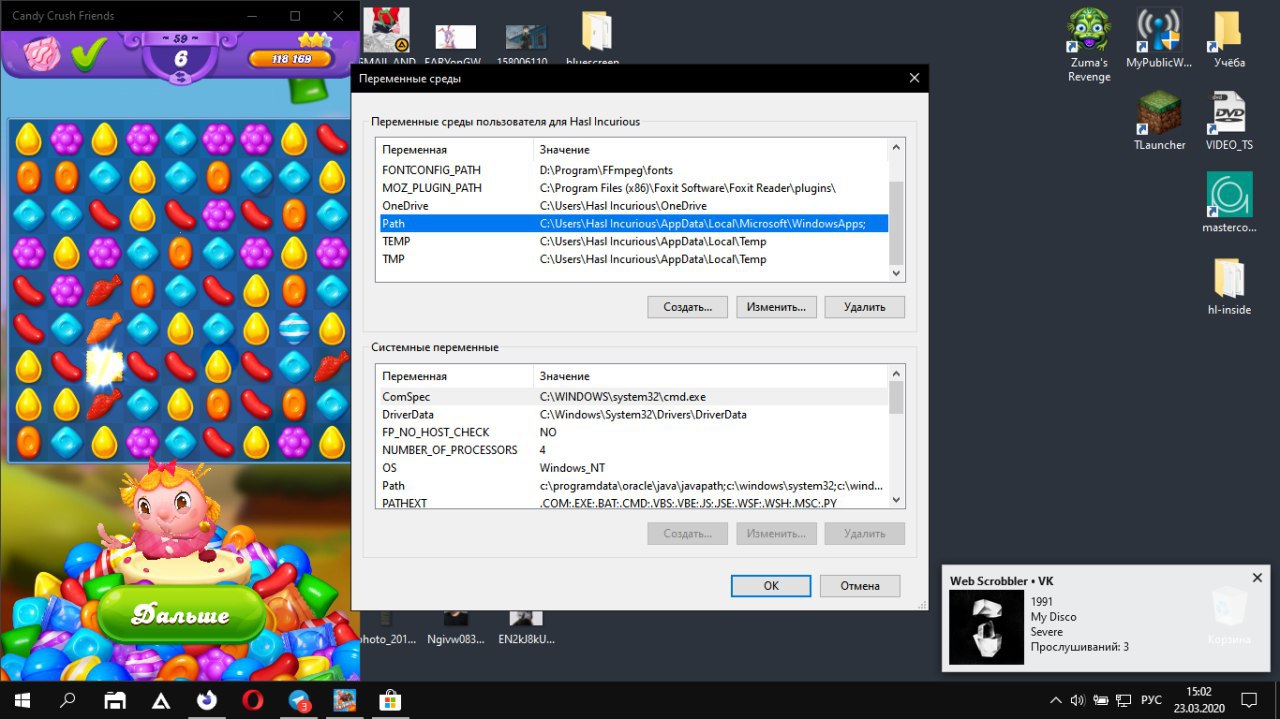Screen dimensions: 1280x719
Task: Click Отмена to cancel the dialog
Action: pos(860,586)
